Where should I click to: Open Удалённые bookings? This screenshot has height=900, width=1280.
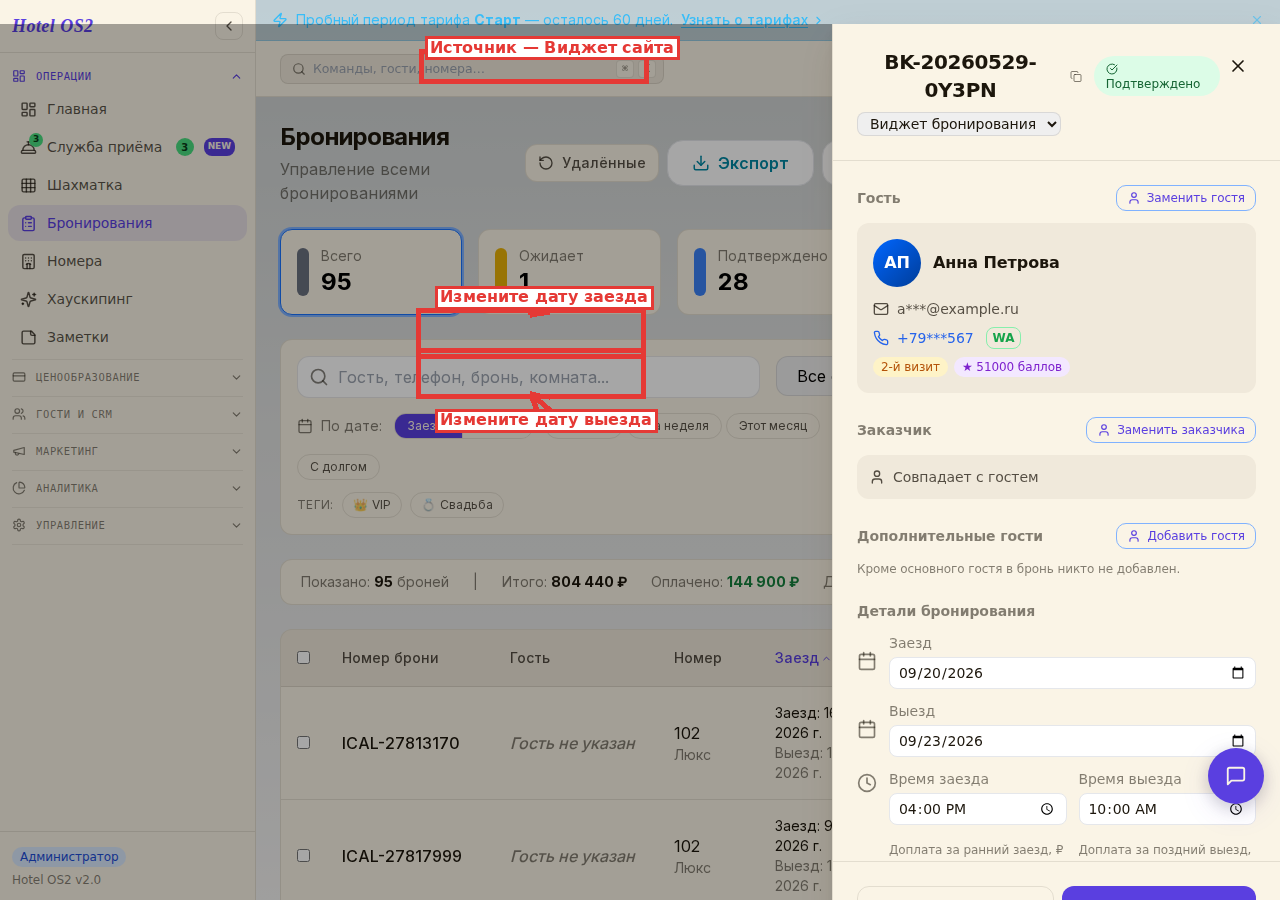coord(592,163)
